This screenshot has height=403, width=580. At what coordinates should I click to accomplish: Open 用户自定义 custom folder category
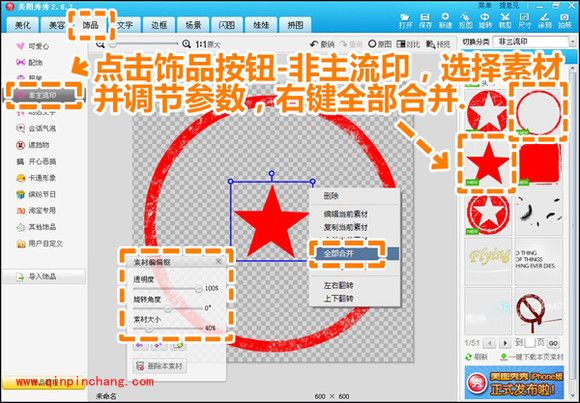[x=40, y=244]
